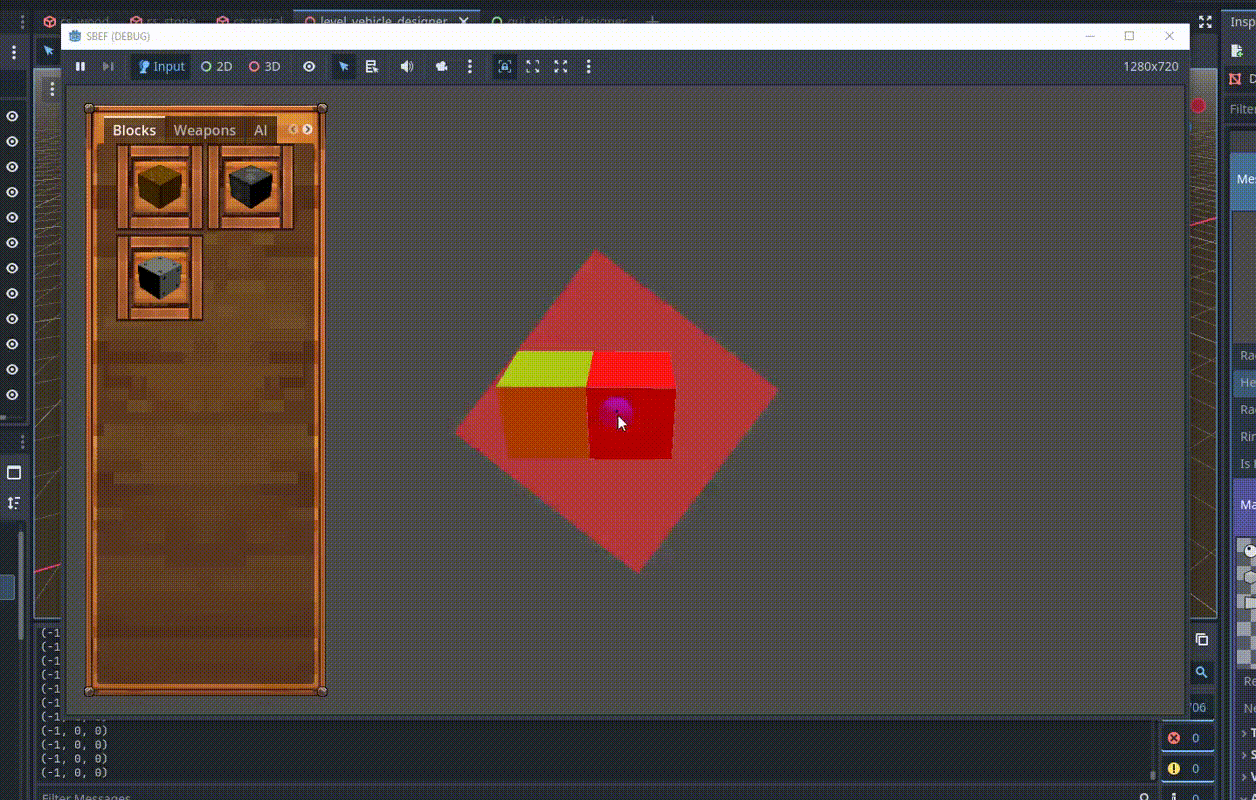Mute the game audio speaker icon
Image resolution: width=1256 pixels, height=800 pixels.
coord(407,67)
